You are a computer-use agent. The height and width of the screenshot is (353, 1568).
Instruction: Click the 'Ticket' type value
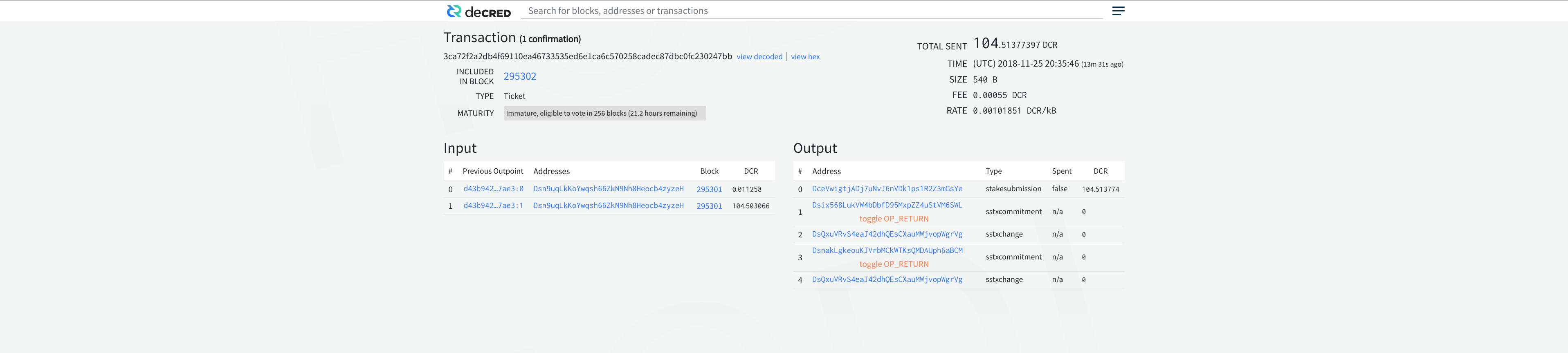coord(514,96)
